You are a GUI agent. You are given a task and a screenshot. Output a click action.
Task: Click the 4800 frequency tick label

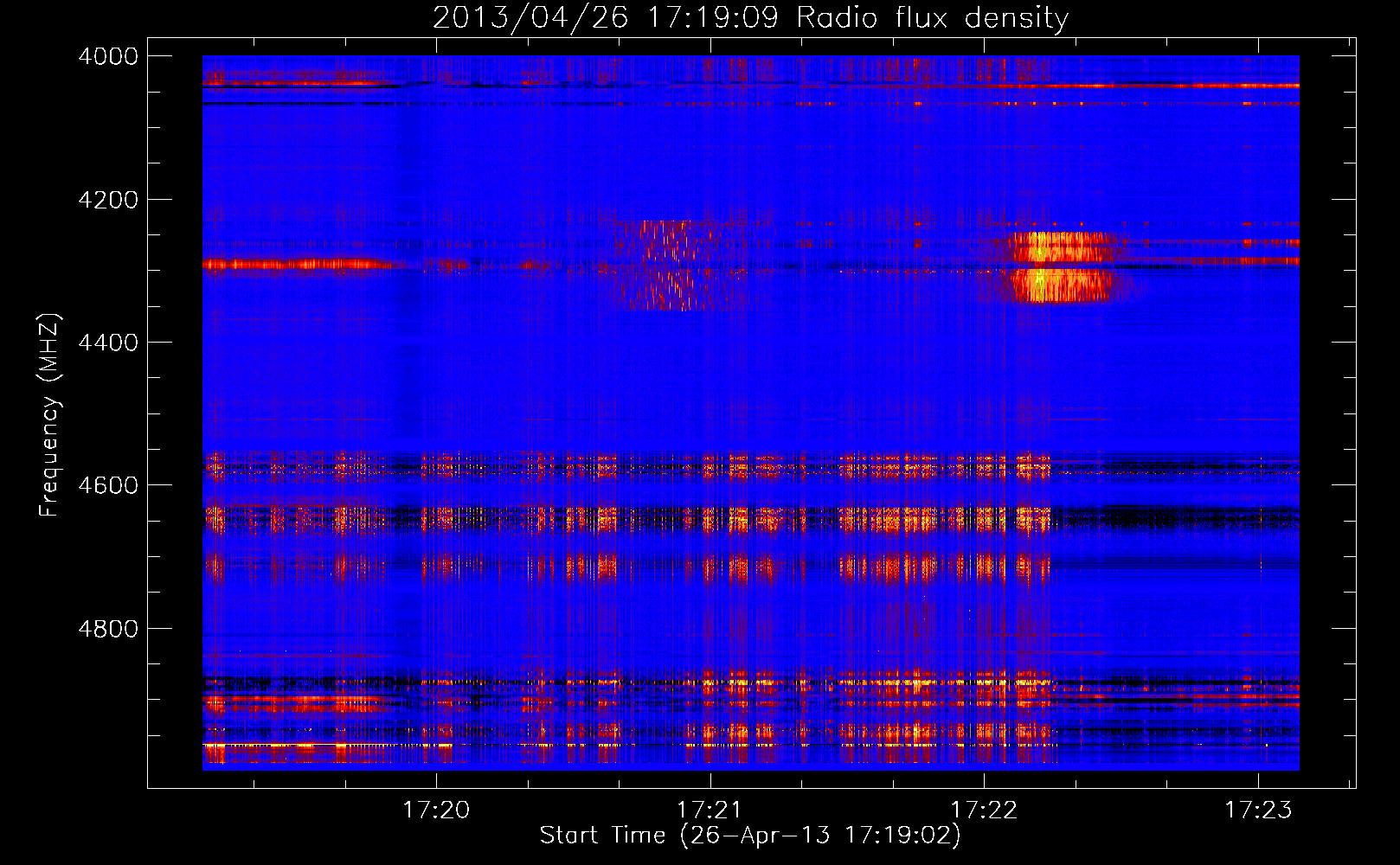tap(108, 629)
